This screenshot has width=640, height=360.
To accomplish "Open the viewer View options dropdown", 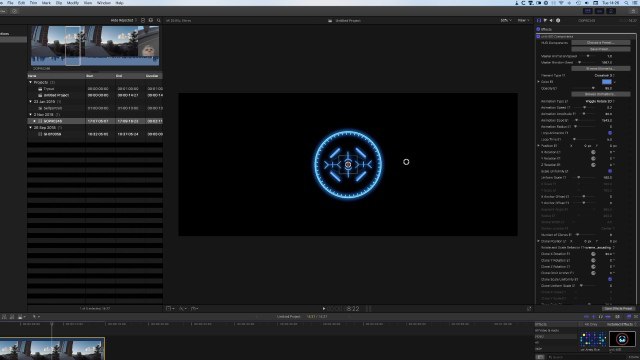I will [x=523, y=20].
